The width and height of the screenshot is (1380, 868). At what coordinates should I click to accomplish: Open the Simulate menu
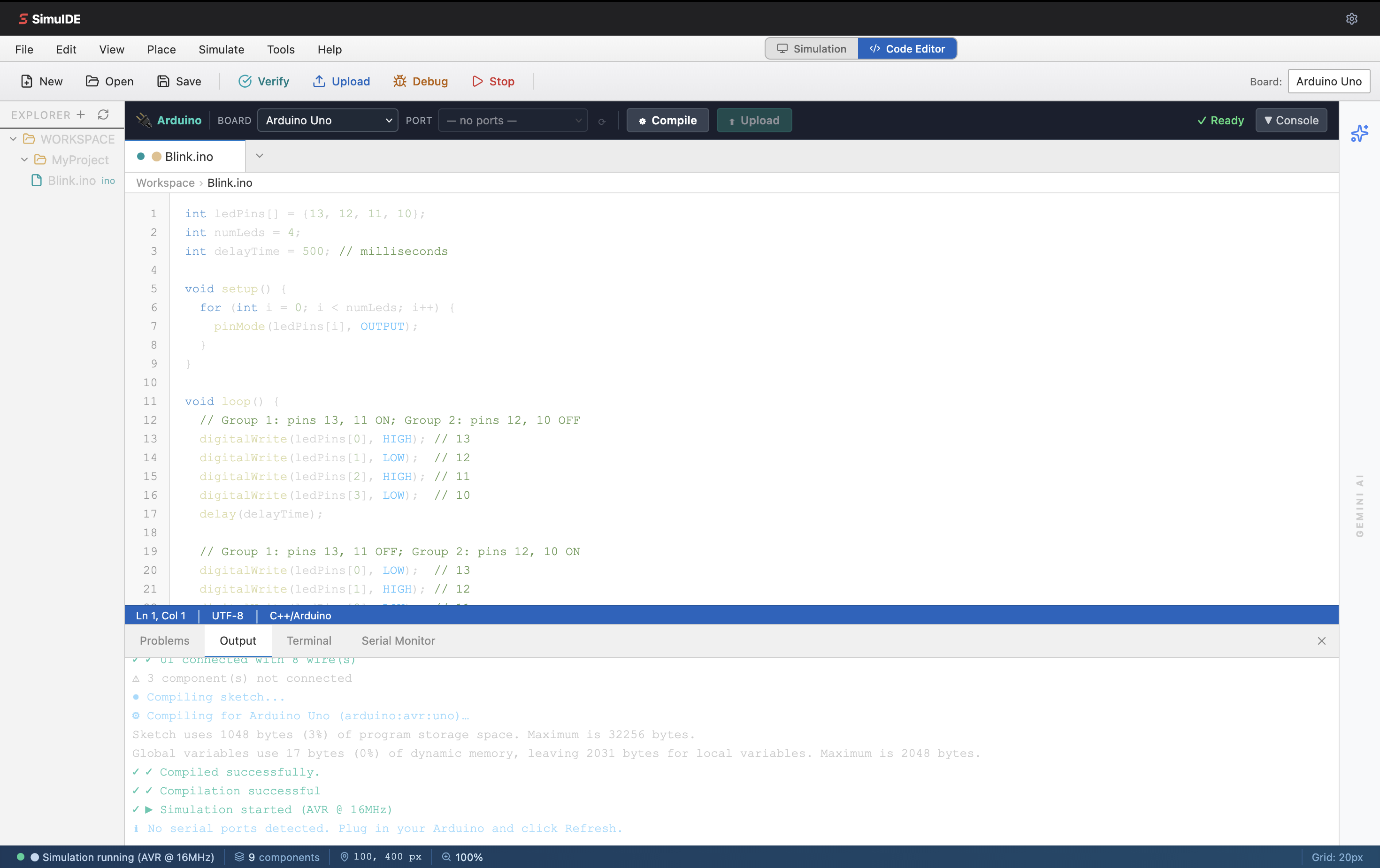(x=221, y=49)
